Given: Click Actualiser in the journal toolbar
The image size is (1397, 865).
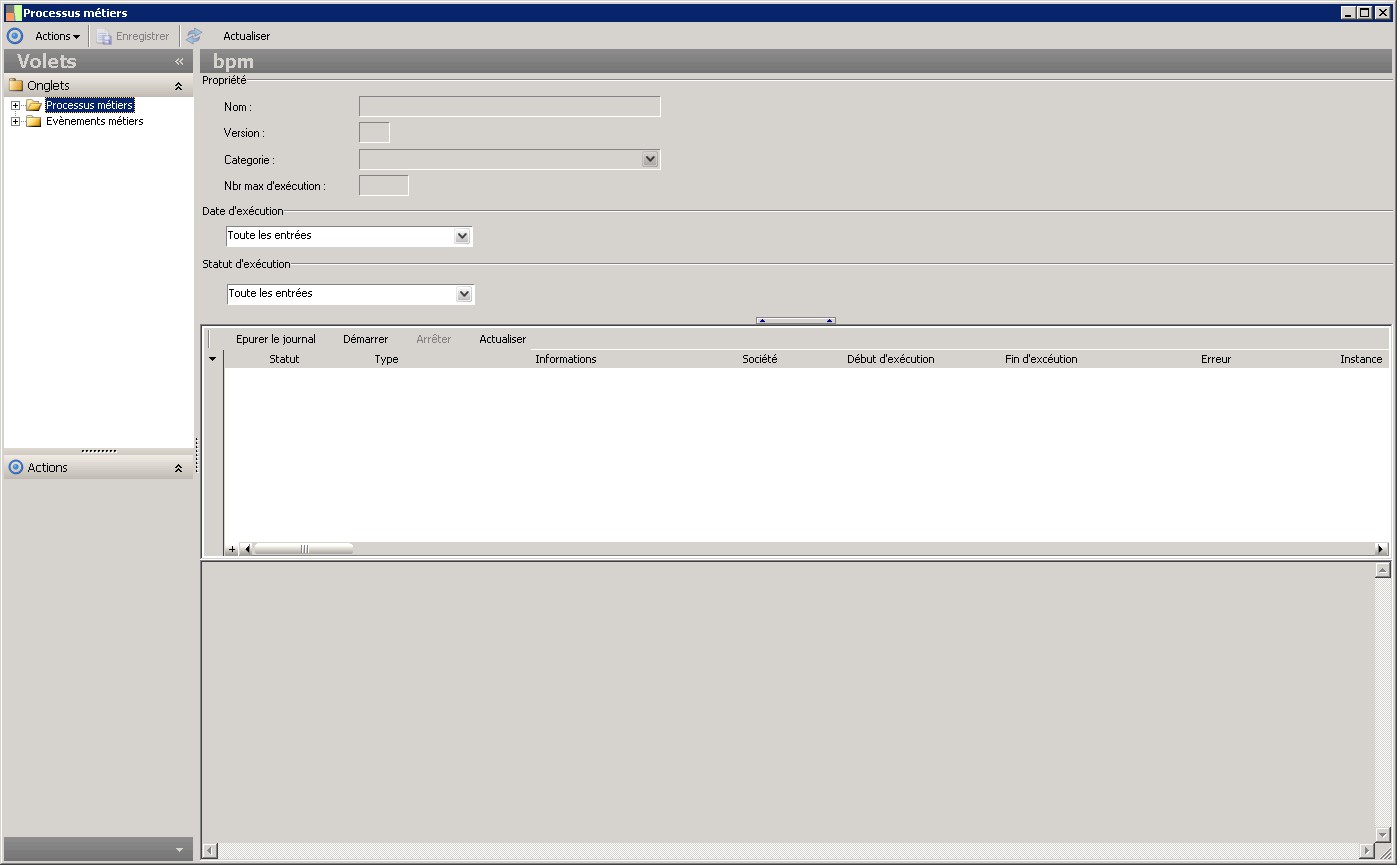Looking at the screenshot, I should tap(502, 339).
